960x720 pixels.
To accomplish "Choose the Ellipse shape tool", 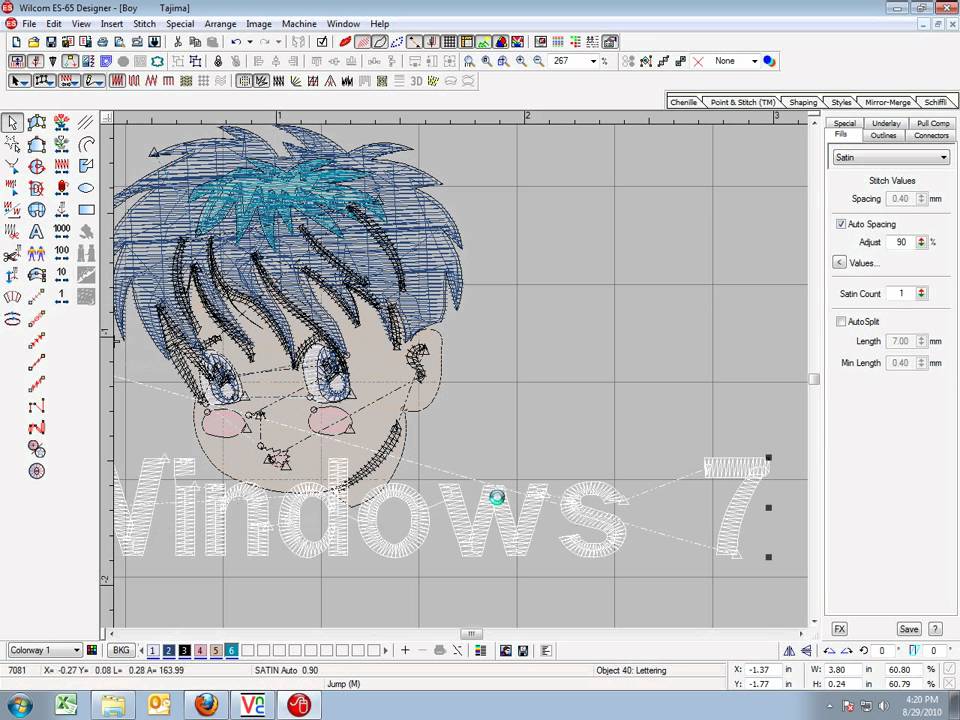I will pyautogui.click(x=86, y=188).
